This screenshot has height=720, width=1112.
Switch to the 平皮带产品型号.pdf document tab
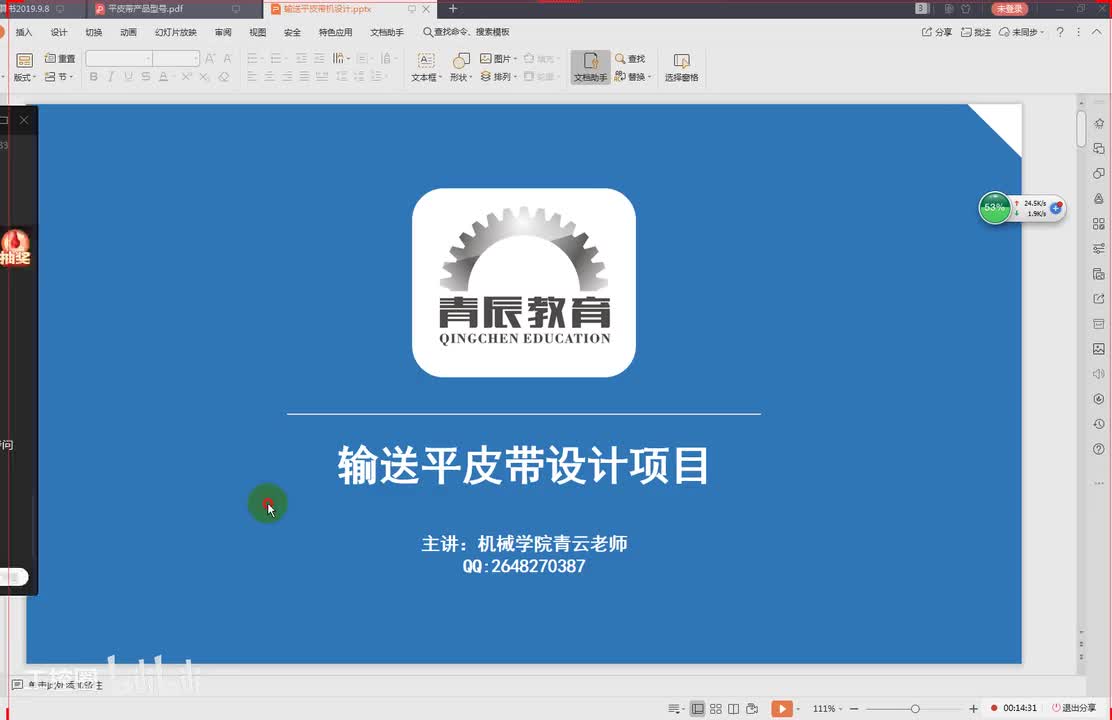(x=145, y=9)
